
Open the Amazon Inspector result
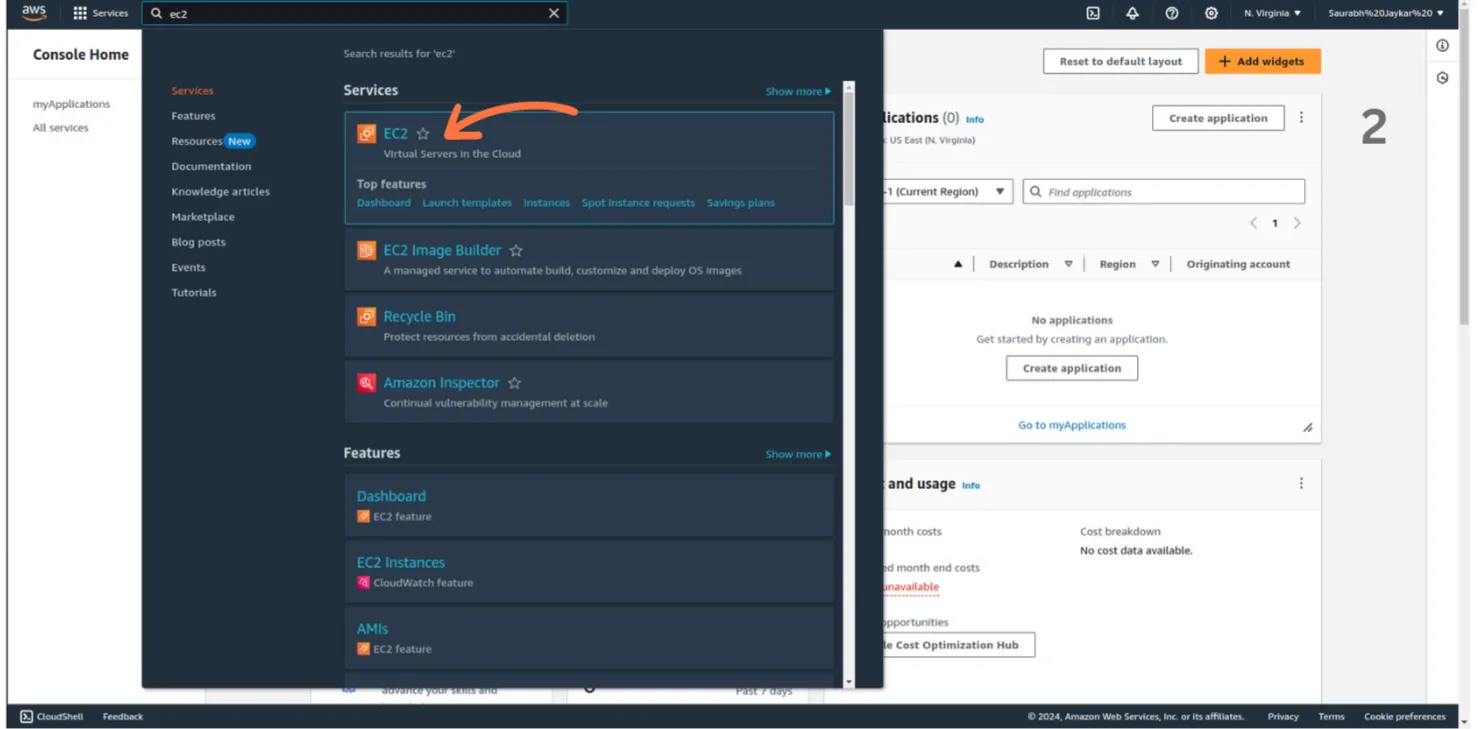(441, 383)
